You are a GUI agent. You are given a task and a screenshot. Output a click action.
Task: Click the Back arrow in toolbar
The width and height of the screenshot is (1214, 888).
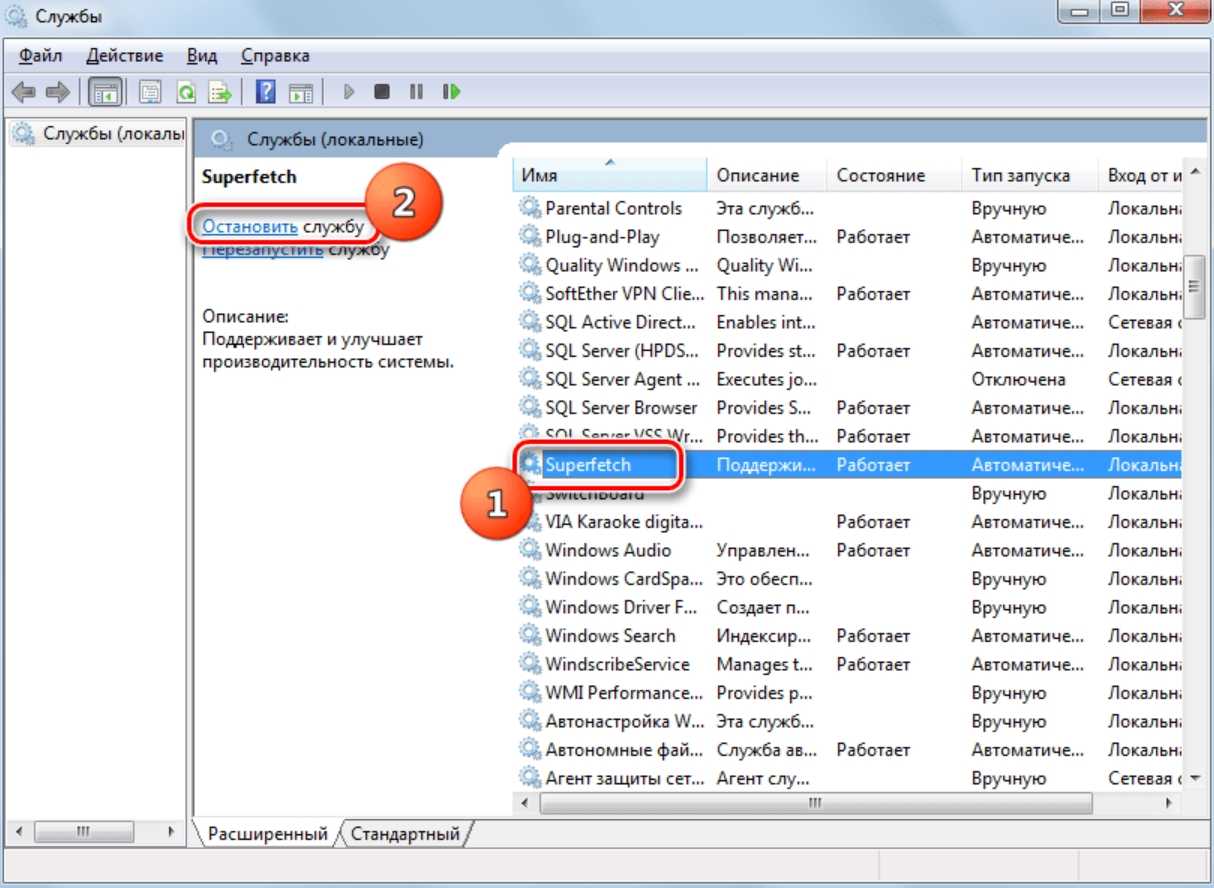click(24, 92)
